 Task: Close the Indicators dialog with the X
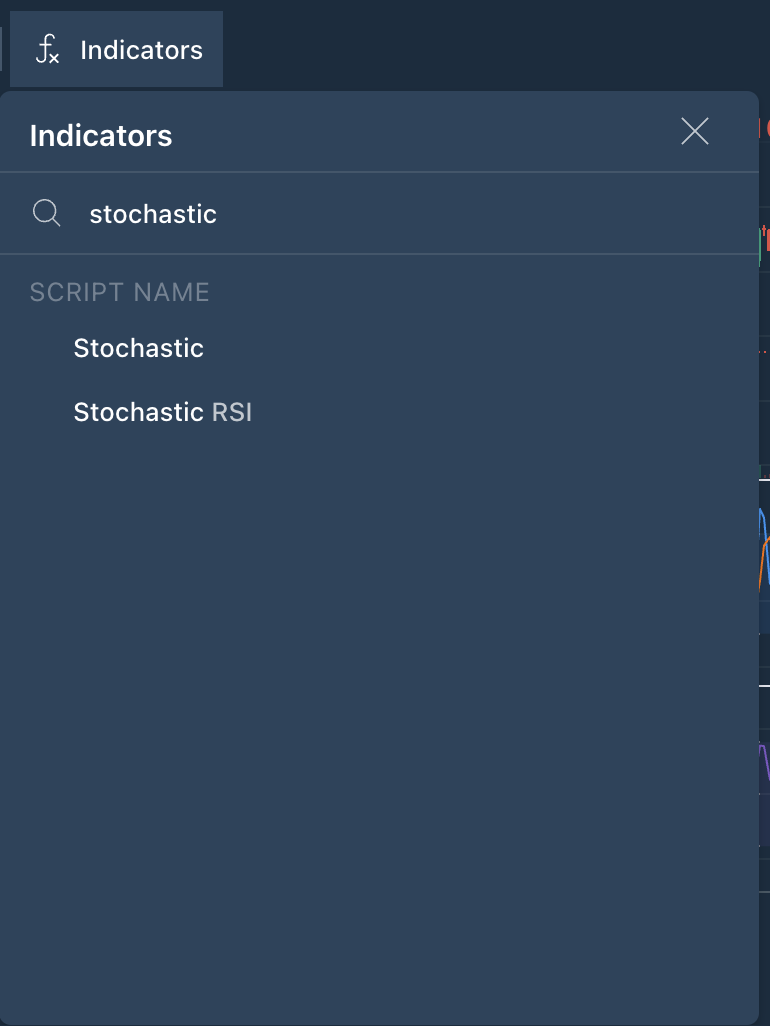[695, 131]
